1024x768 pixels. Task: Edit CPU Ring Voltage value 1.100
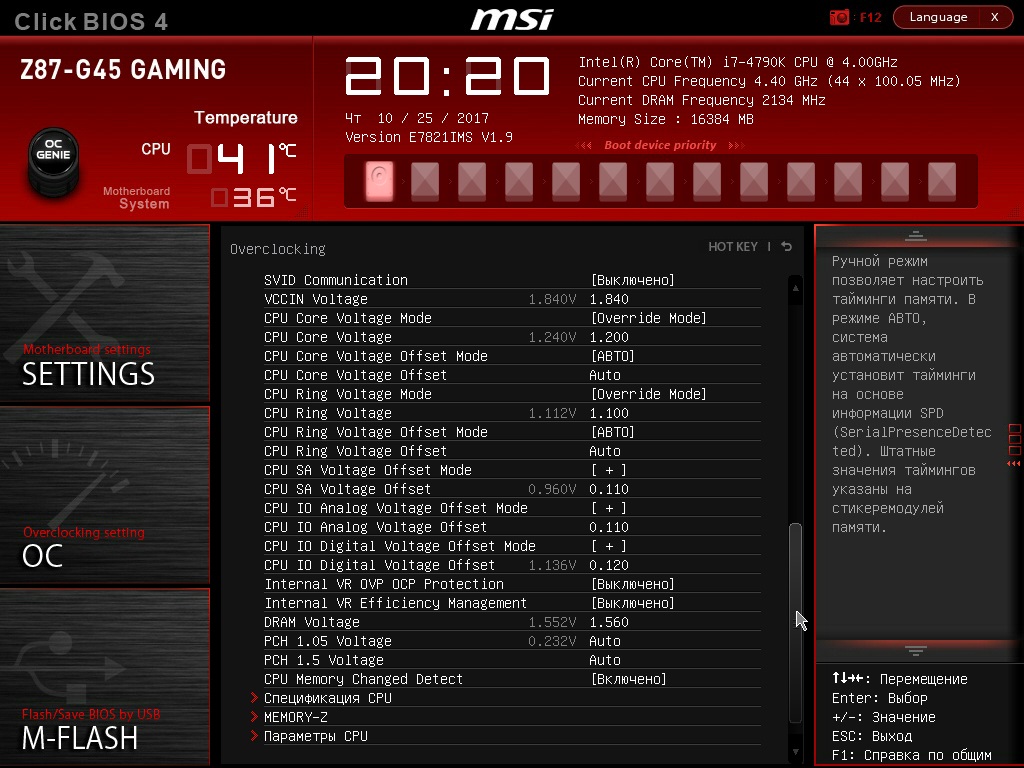click(609, 413)
